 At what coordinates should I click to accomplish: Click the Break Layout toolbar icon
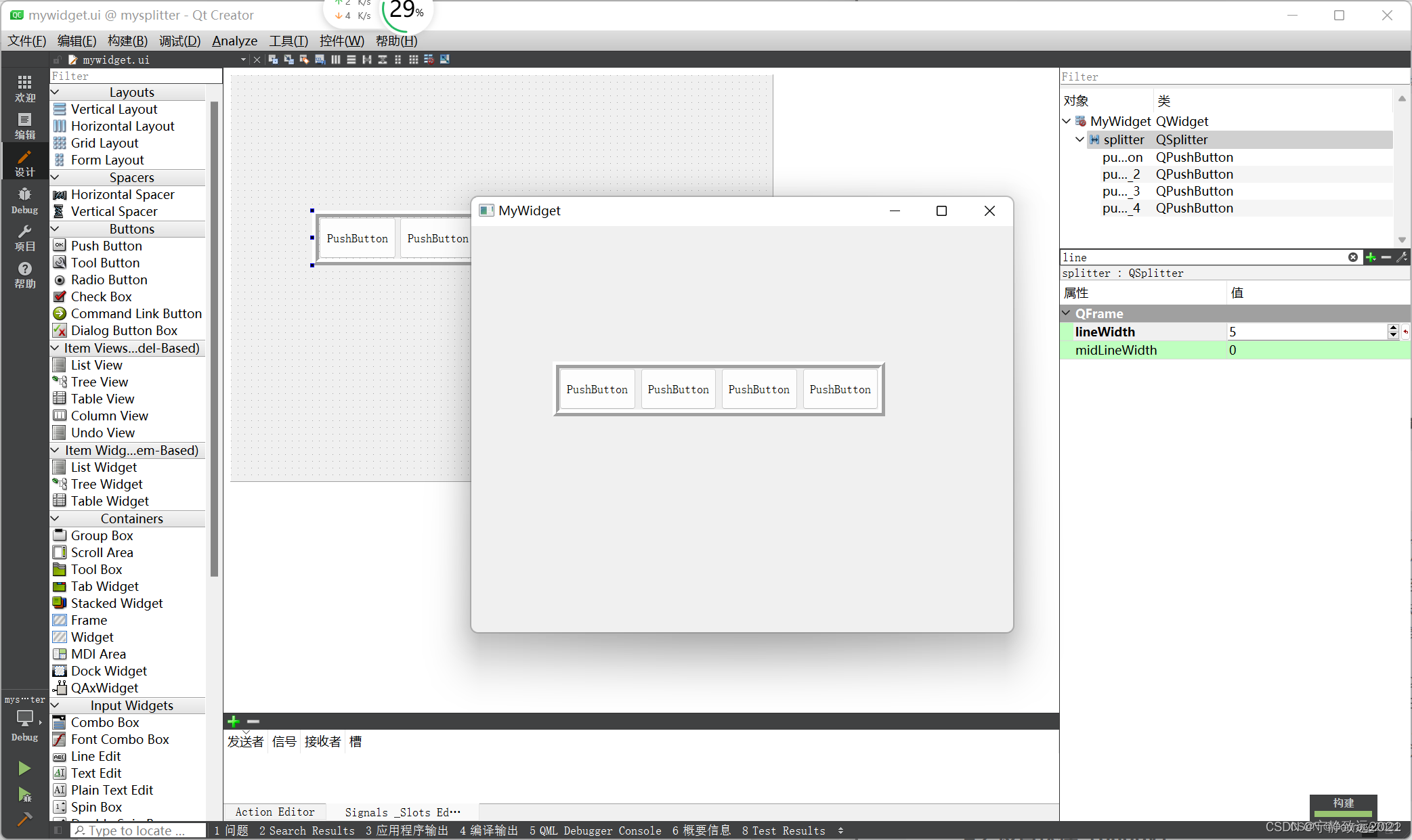tap(429, 60)
